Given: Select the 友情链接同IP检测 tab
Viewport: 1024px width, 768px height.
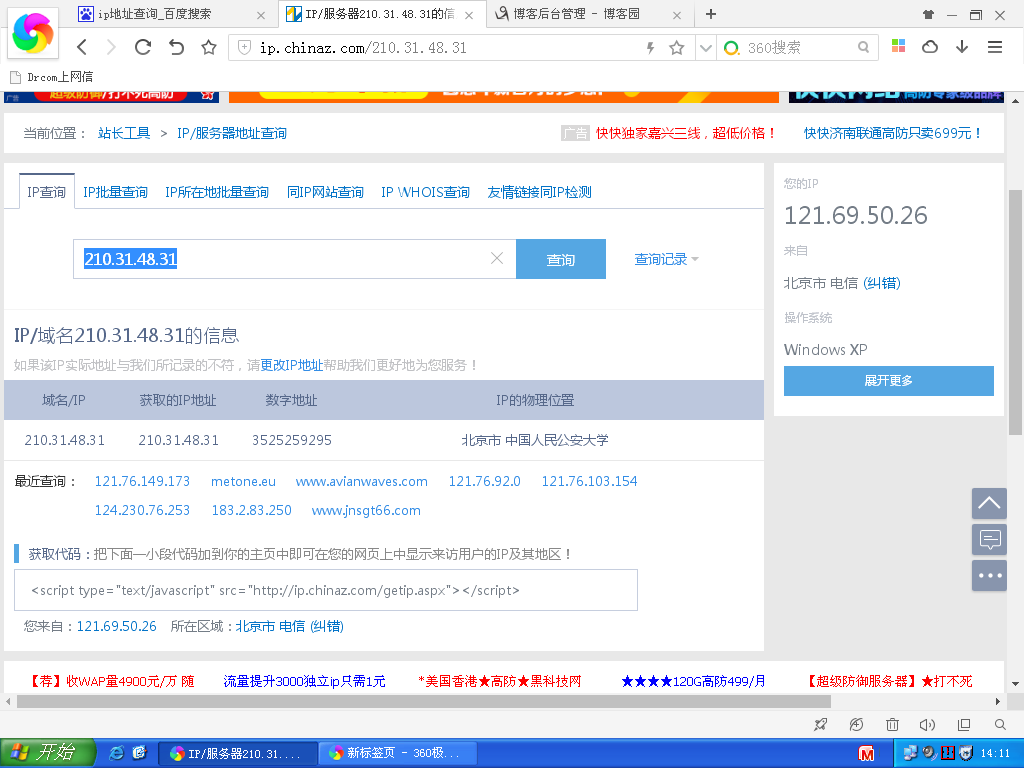Looking at the screenshot, I should pos(539,192).
